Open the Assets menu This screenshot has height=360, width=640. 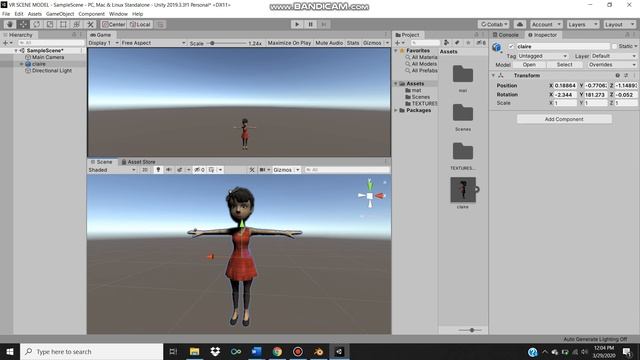click(35, 14)
